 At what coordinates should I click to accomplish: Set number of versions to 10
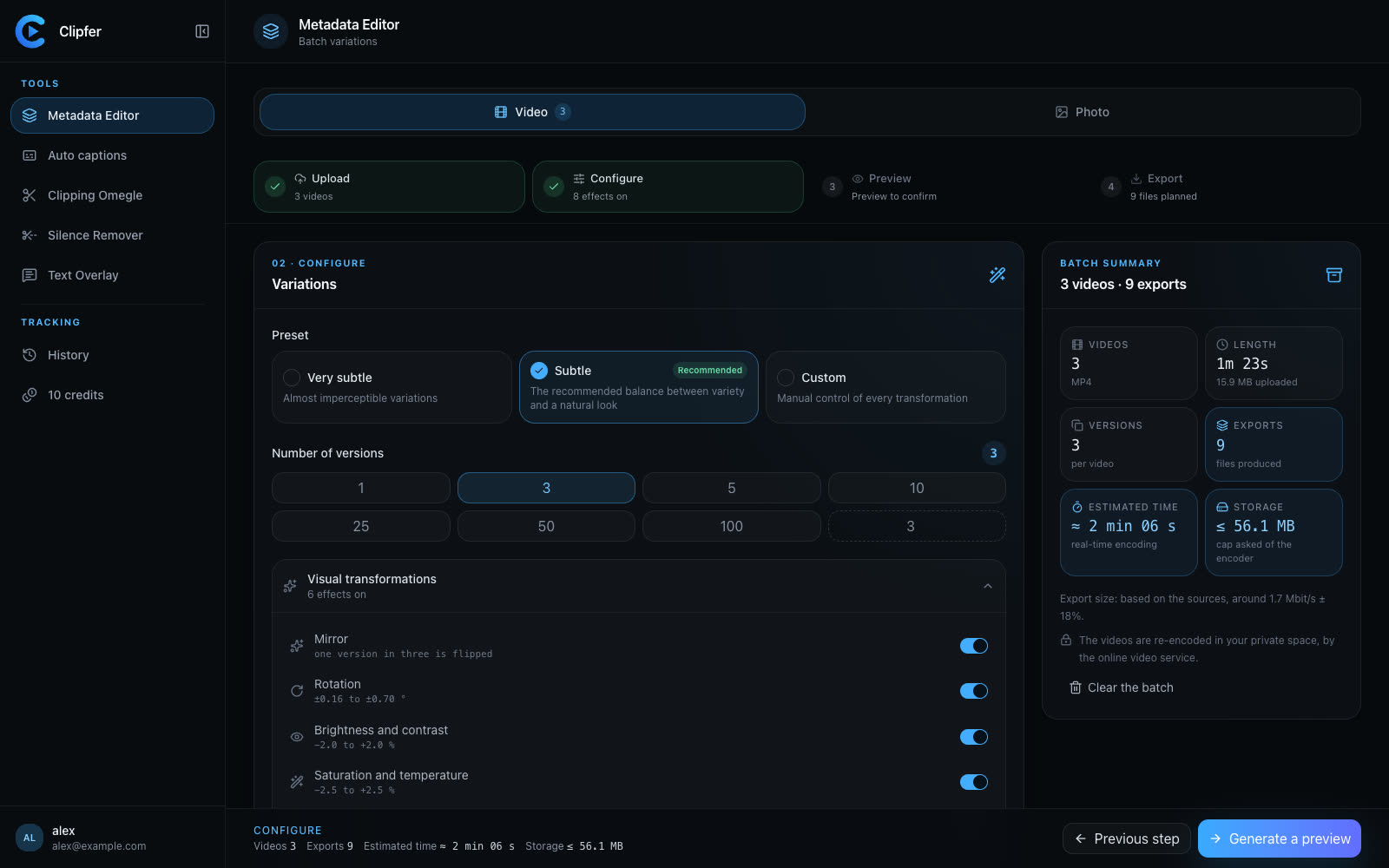917,488
